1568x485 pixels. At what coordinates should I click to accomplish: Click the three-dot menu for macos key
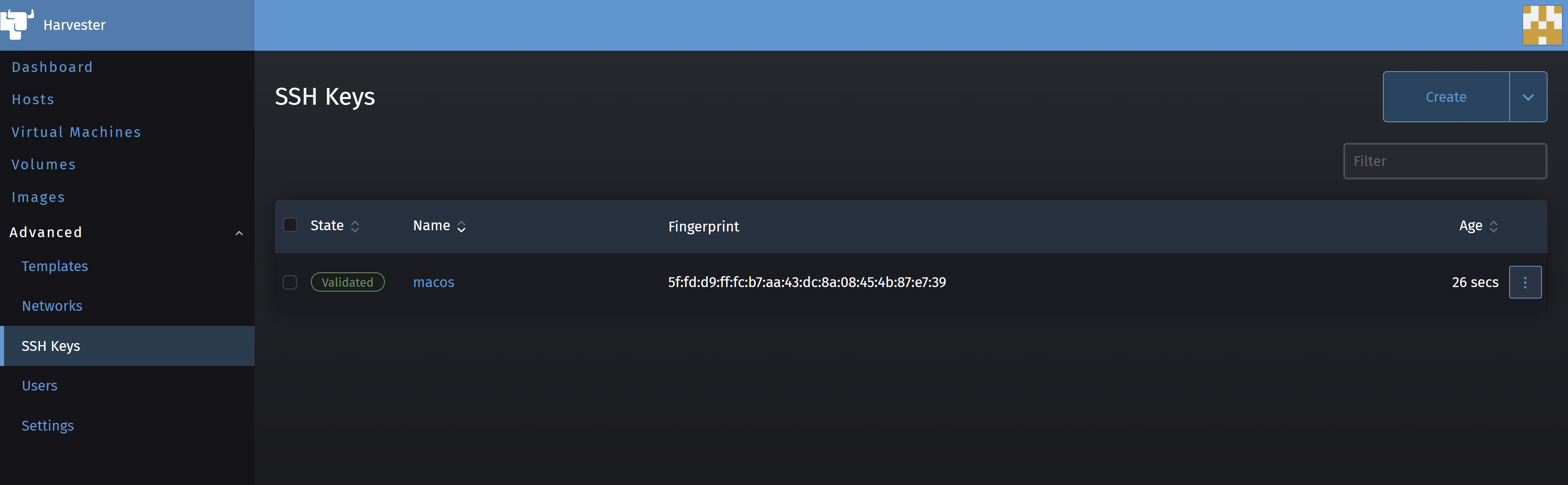(x=1525, y=281)
